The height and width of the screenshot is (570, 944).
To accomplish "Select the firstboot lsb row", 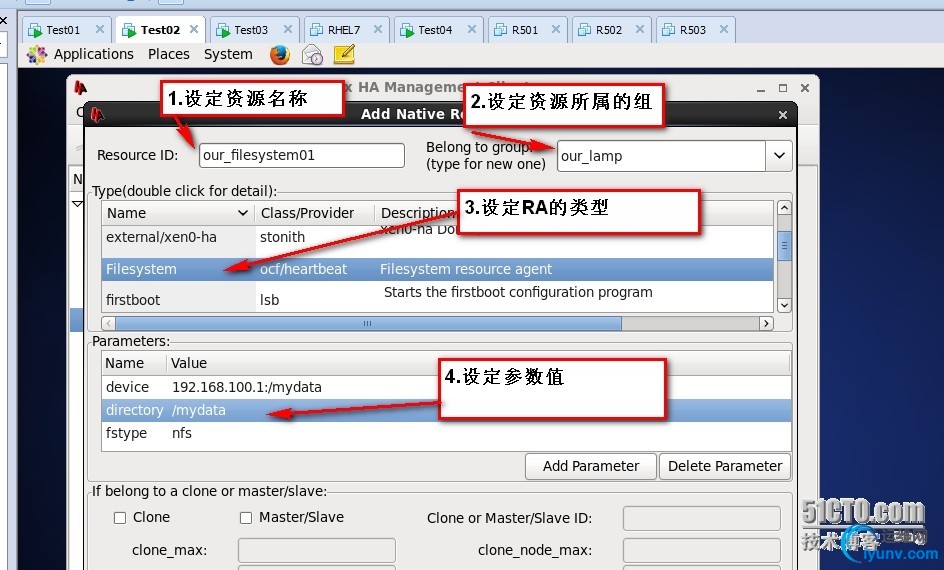I will coord(437,299).
